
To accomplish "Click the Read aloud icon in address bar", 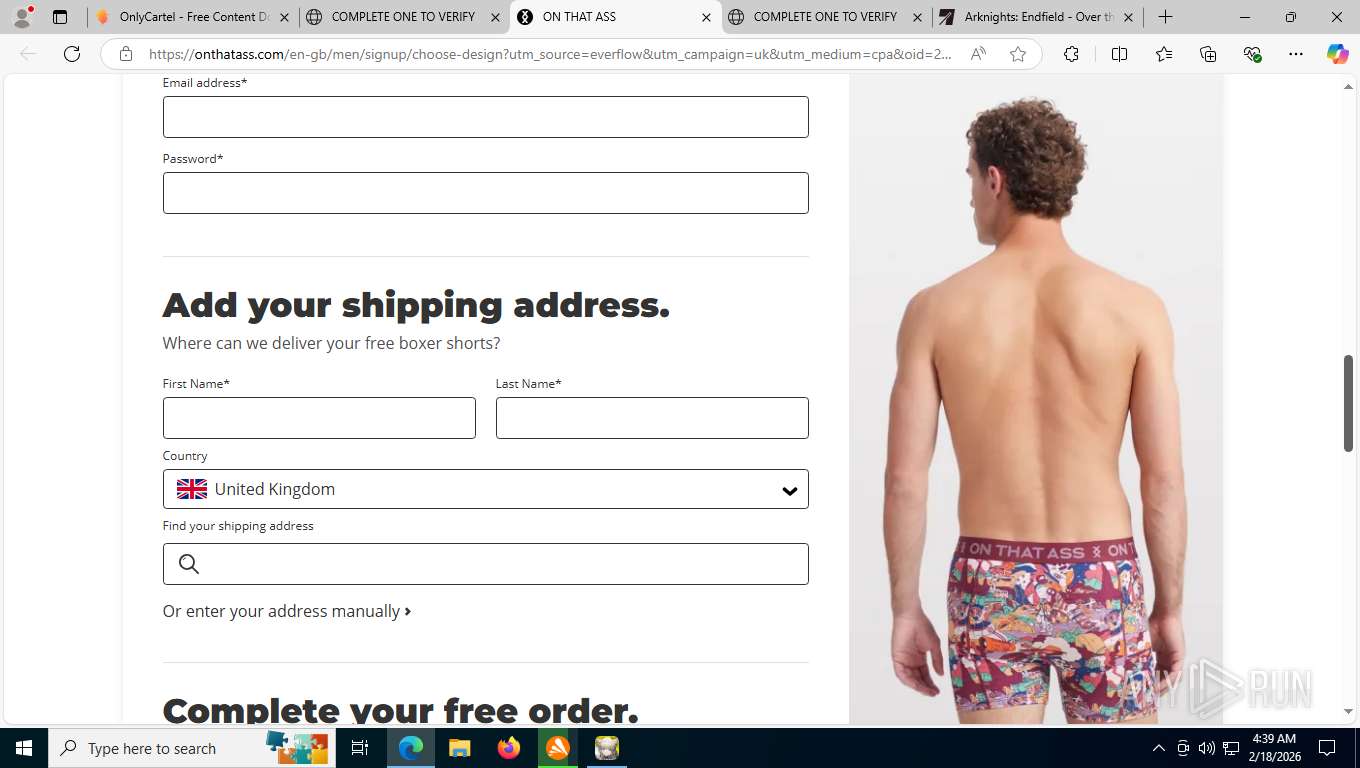I will click(978, 54).
